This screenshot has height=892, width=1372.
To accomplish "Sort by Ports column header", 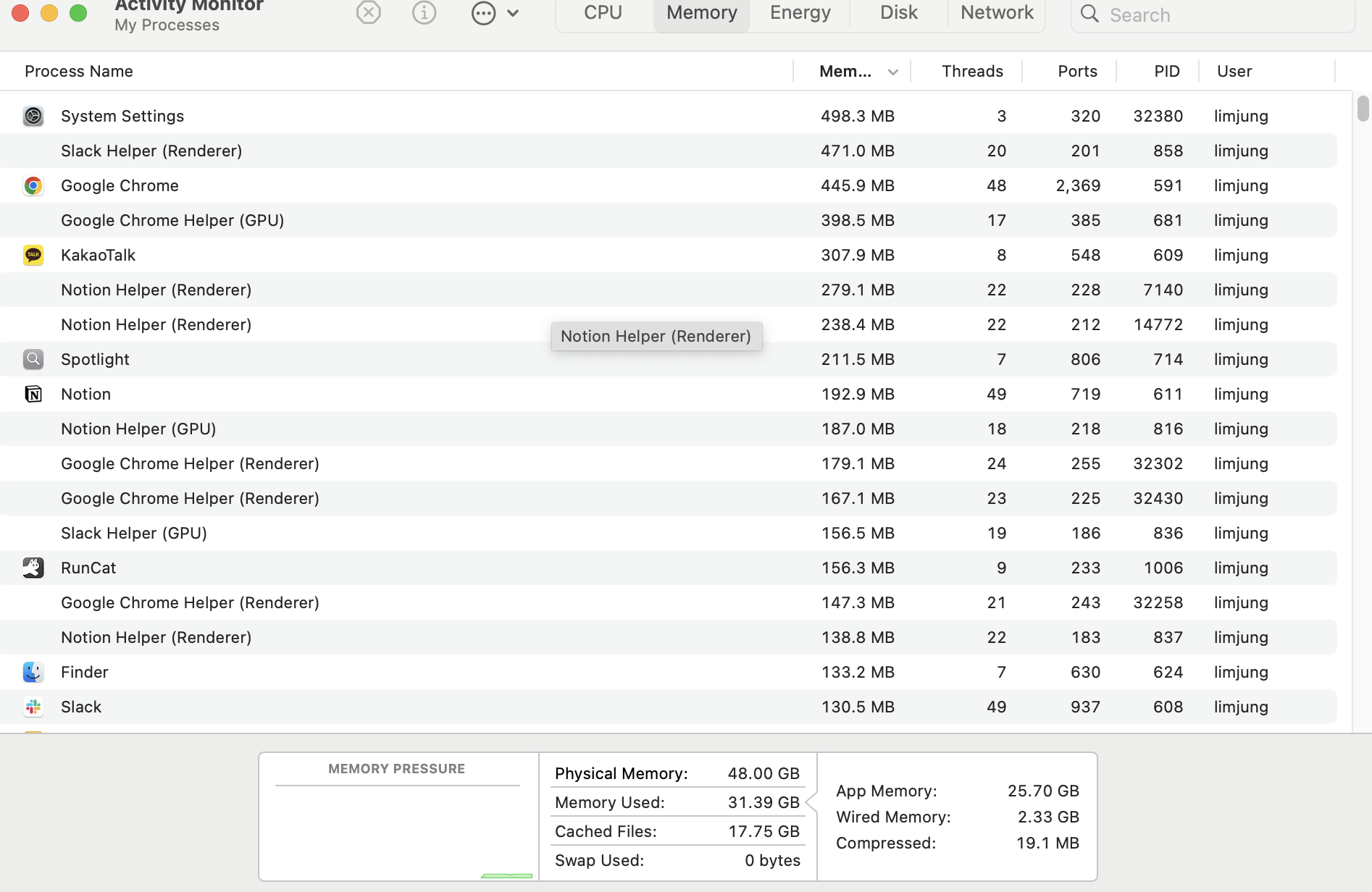I will 1077,71.
